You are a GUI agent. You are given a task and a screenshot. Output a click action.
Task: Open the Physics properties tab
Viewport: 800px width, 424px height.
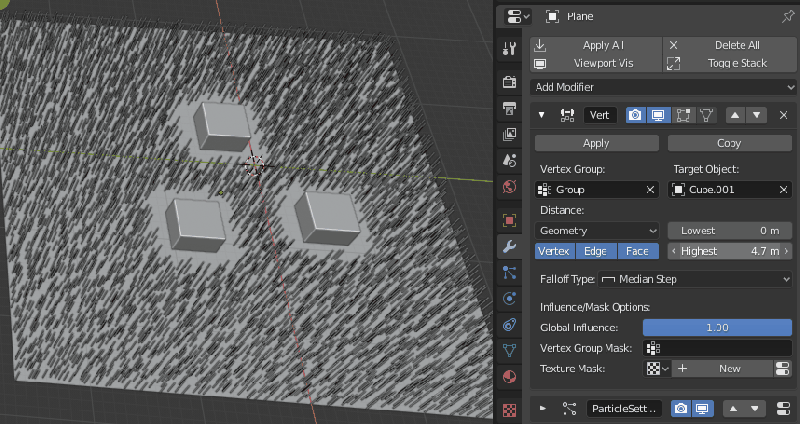click(509, 298)
